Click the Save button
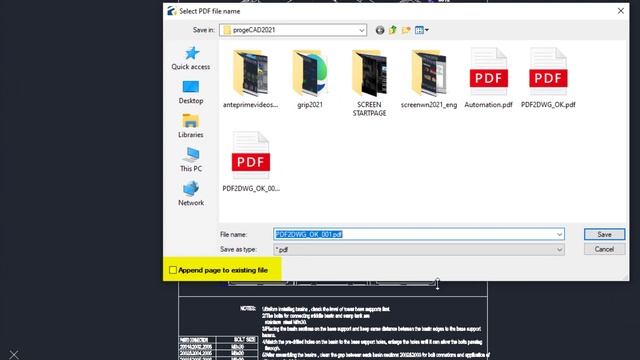Viewport: 640px width, 360px height. [604, 234]
